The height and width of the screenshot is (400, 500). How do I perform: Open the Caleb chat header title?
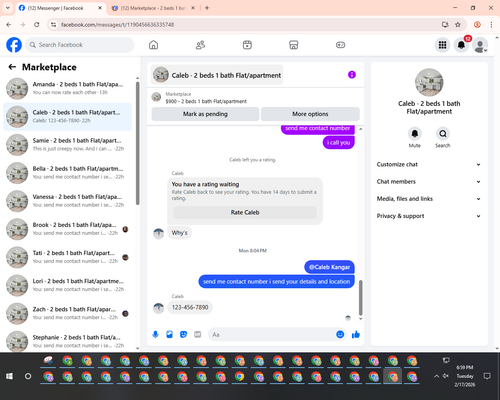[x=217, y=75]
